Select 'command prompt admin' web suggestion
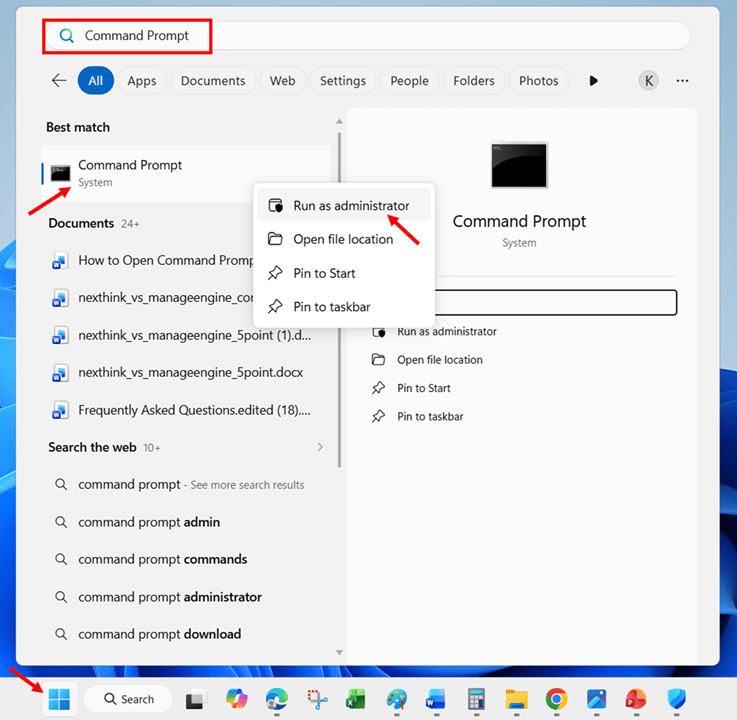 pyautogui.click(x=149, y=522)
